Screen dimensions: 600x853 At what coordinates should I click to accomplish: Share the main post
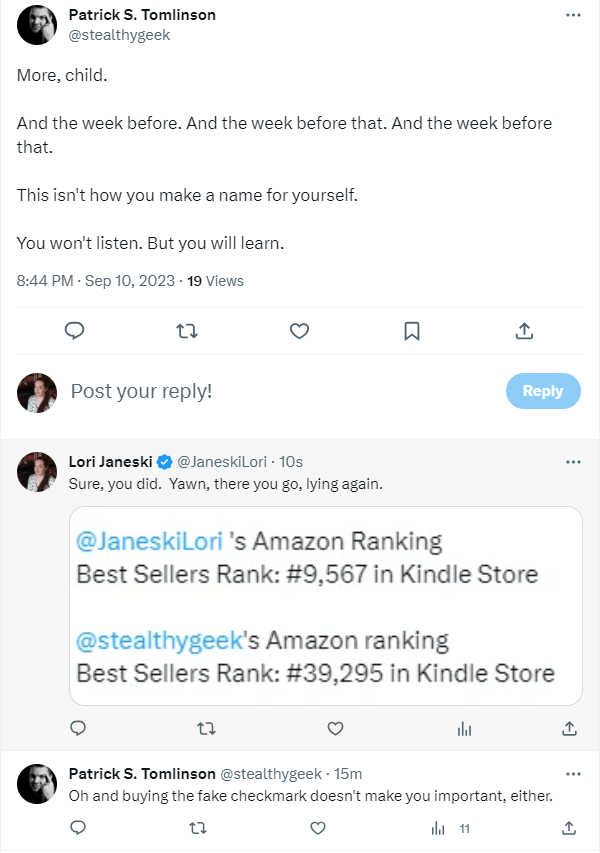click(x=524, y=330)
